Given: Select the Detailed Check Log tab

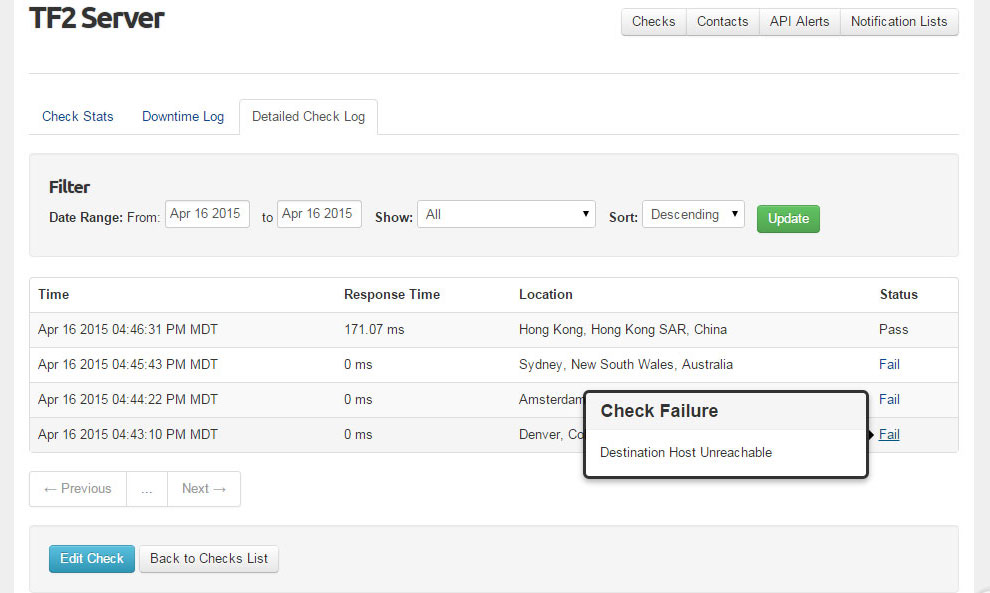Looking at the screenshot, I should click(x=308, y=116).
